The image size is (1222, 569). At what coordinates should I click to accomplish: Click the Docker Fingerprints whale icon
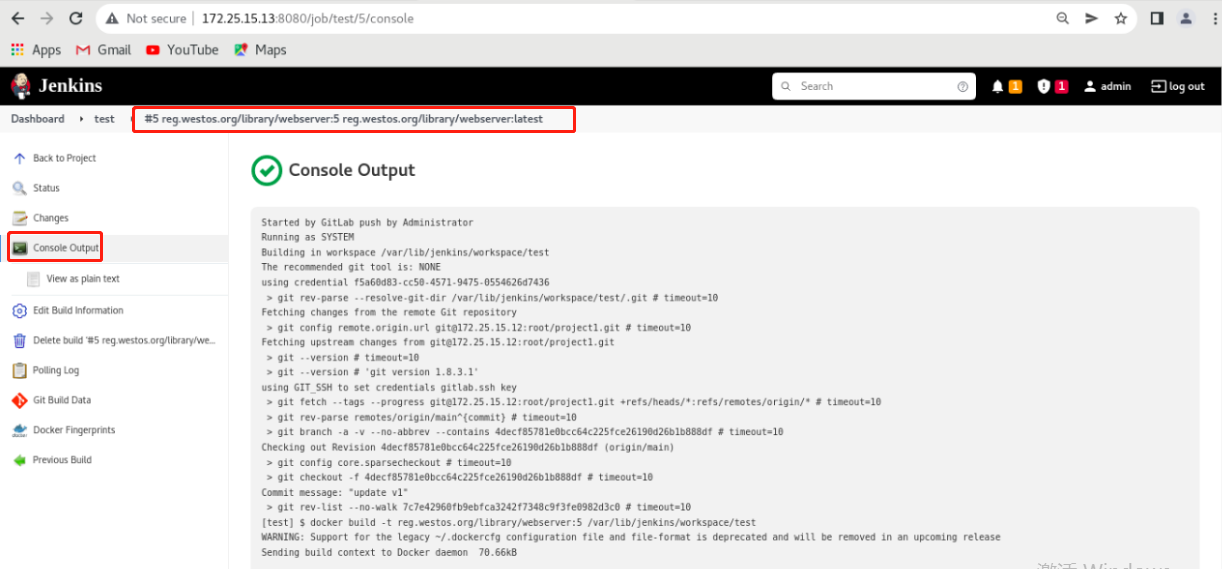20,430
